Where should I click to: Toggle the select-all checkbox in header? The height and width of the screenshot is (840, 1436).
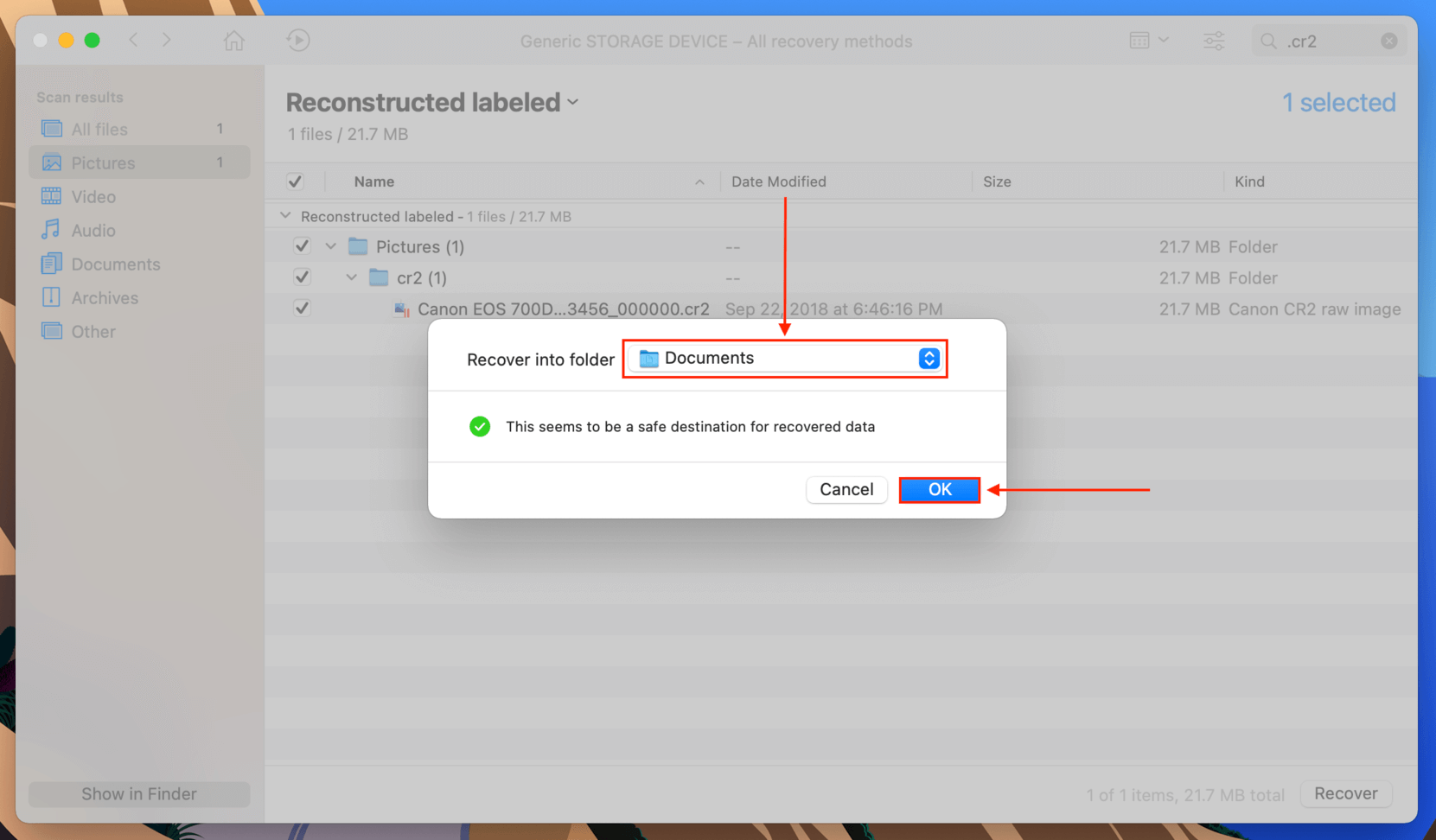[x=295, y=181]
